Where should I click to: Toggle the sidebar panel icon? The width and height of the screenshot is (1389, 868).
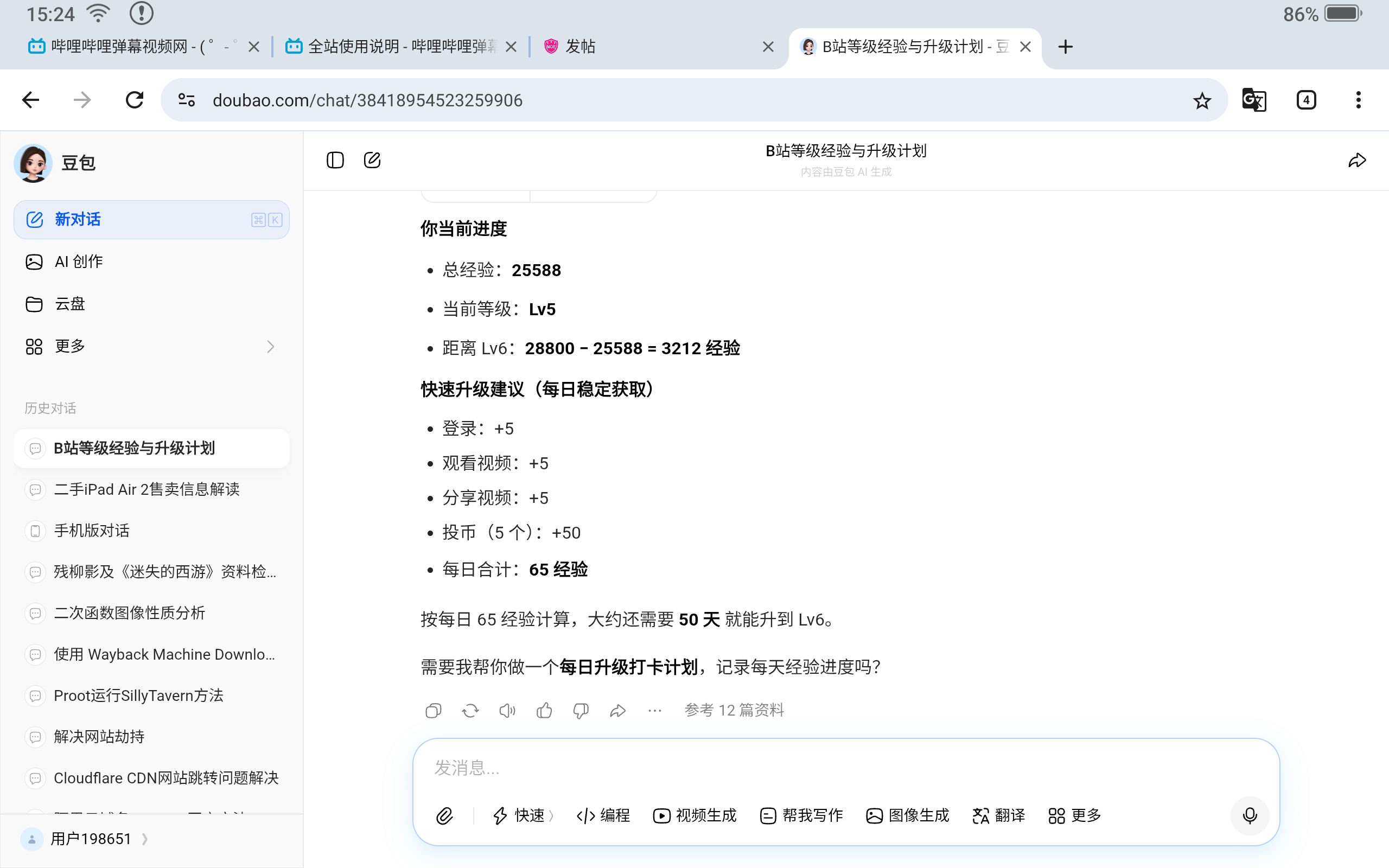[x=335, y=160]
